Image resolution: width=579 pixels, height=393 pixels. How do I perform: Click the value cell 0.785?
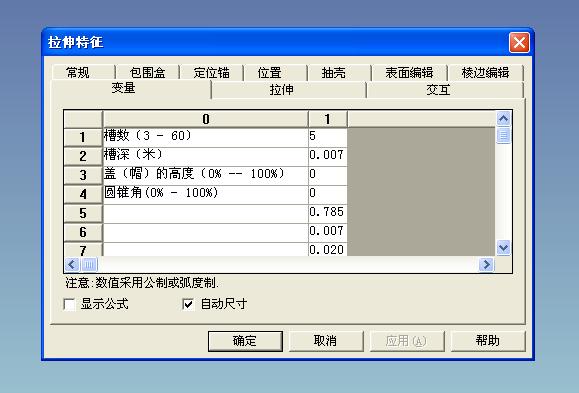tap(328, 213)
